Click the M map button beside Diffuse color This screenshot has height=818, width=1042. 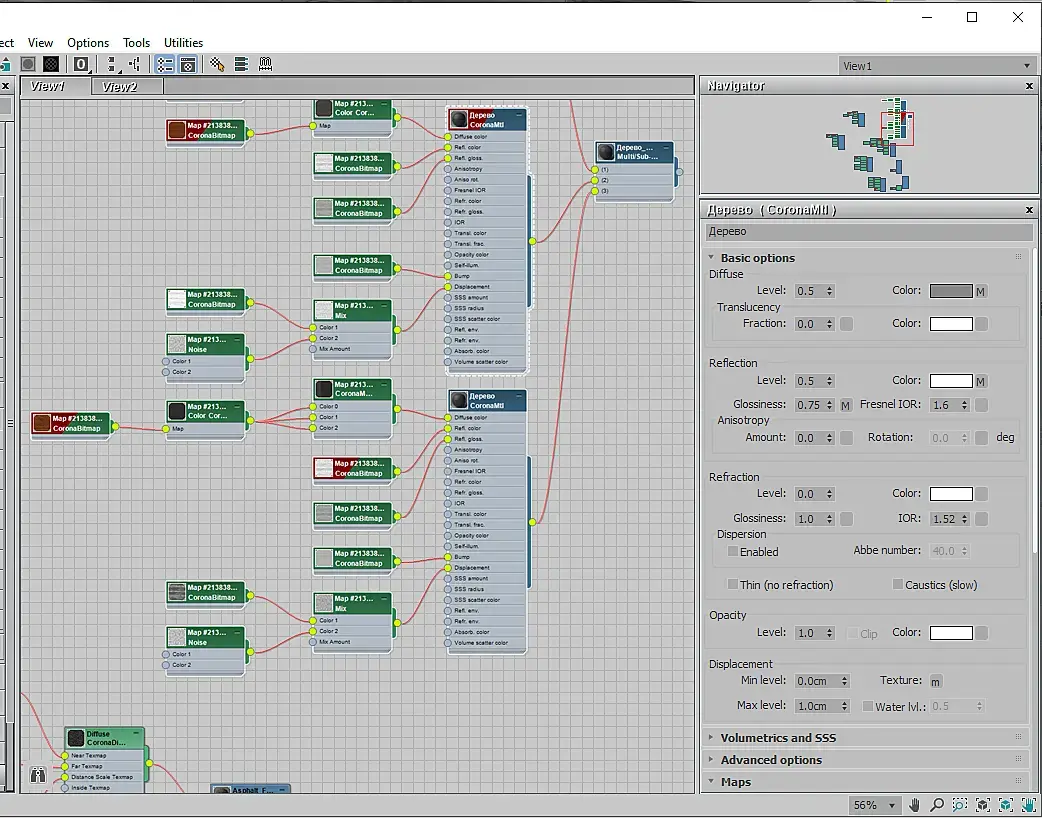click(981, 292)
